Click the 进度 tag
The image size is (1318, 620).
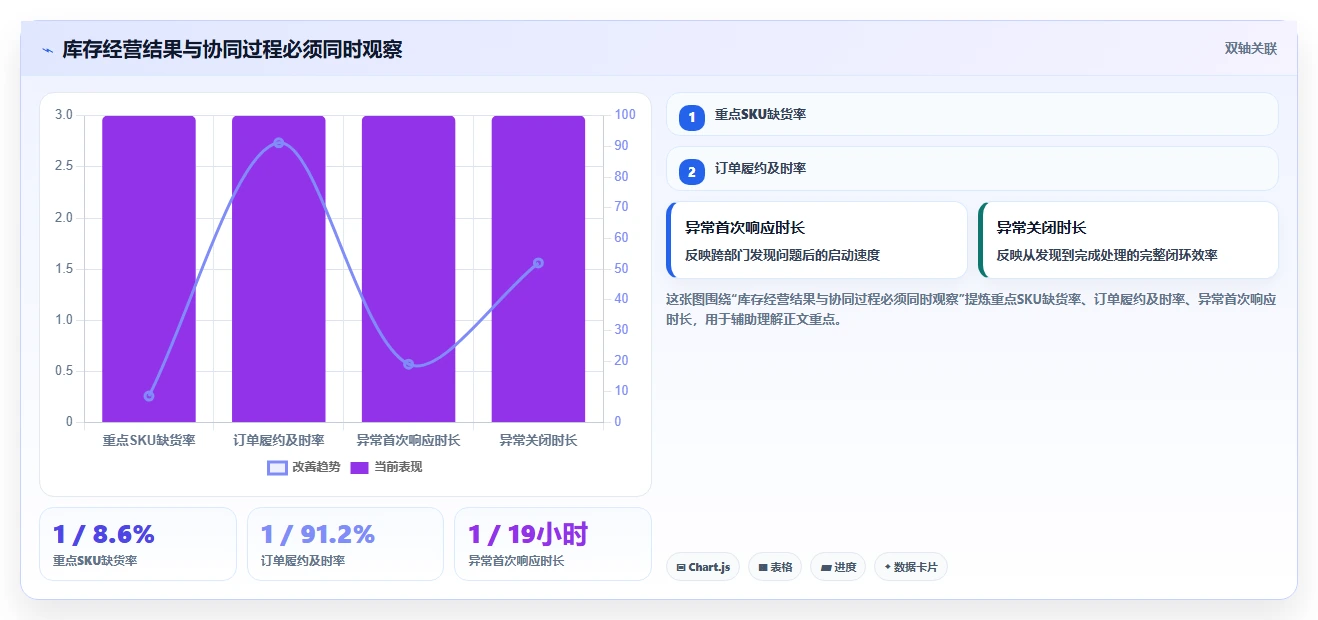coord(838,567)
